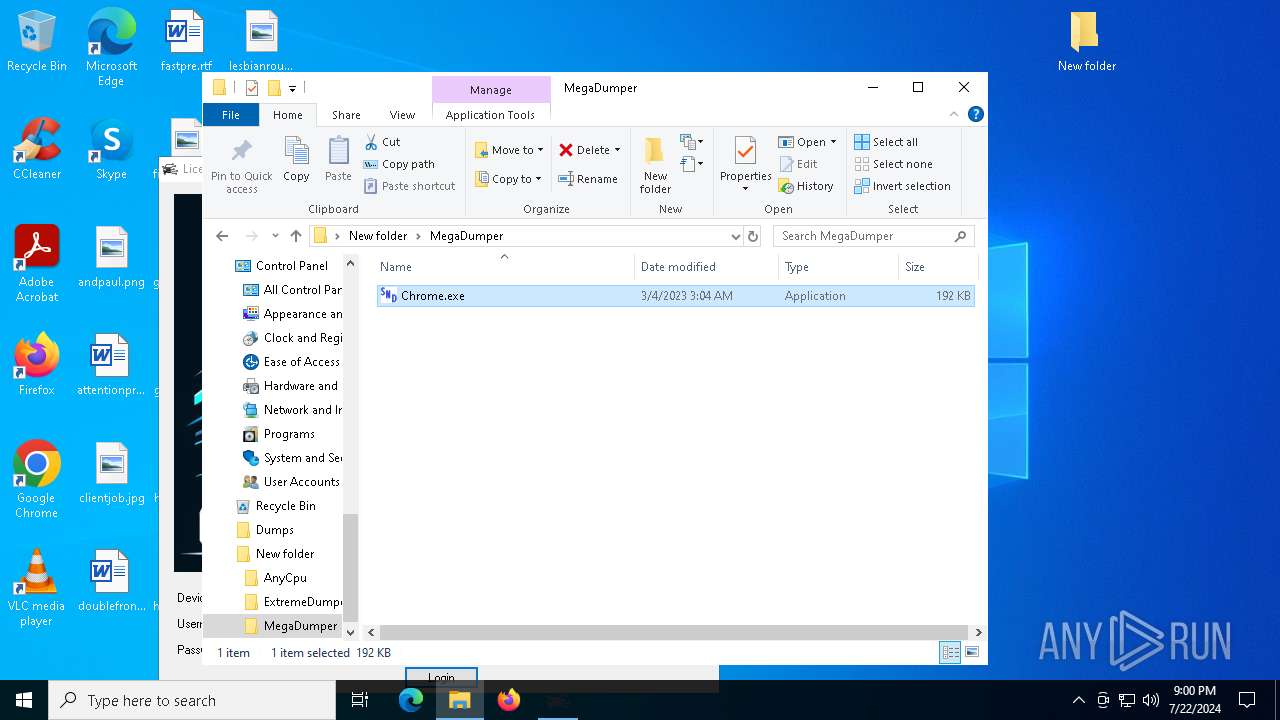
Task: Open New folder on desktop
Action: [x=1086, y=42]
